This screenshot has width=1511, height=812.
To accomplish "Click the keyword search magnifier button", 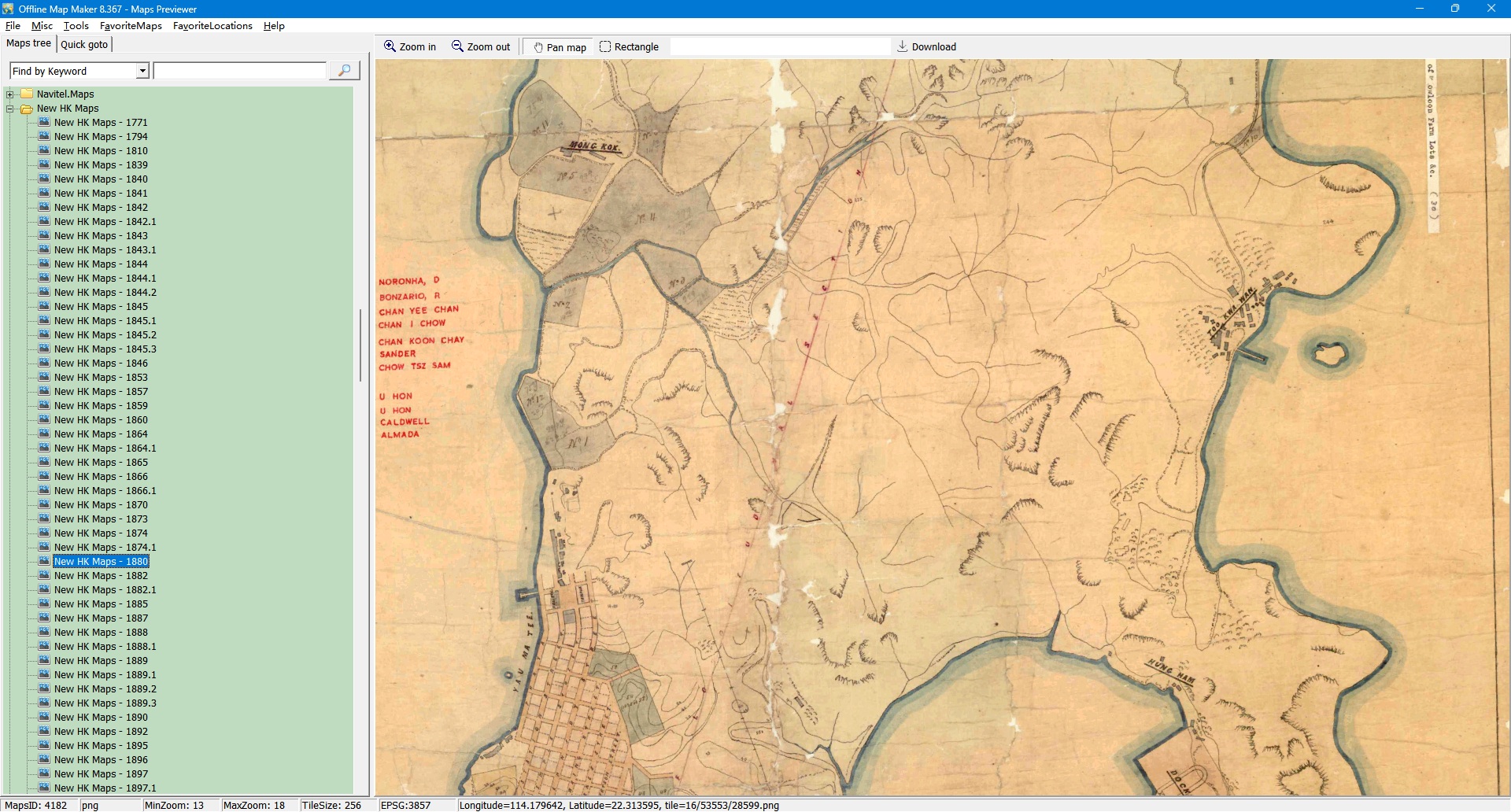I will (x=344, y=71).
